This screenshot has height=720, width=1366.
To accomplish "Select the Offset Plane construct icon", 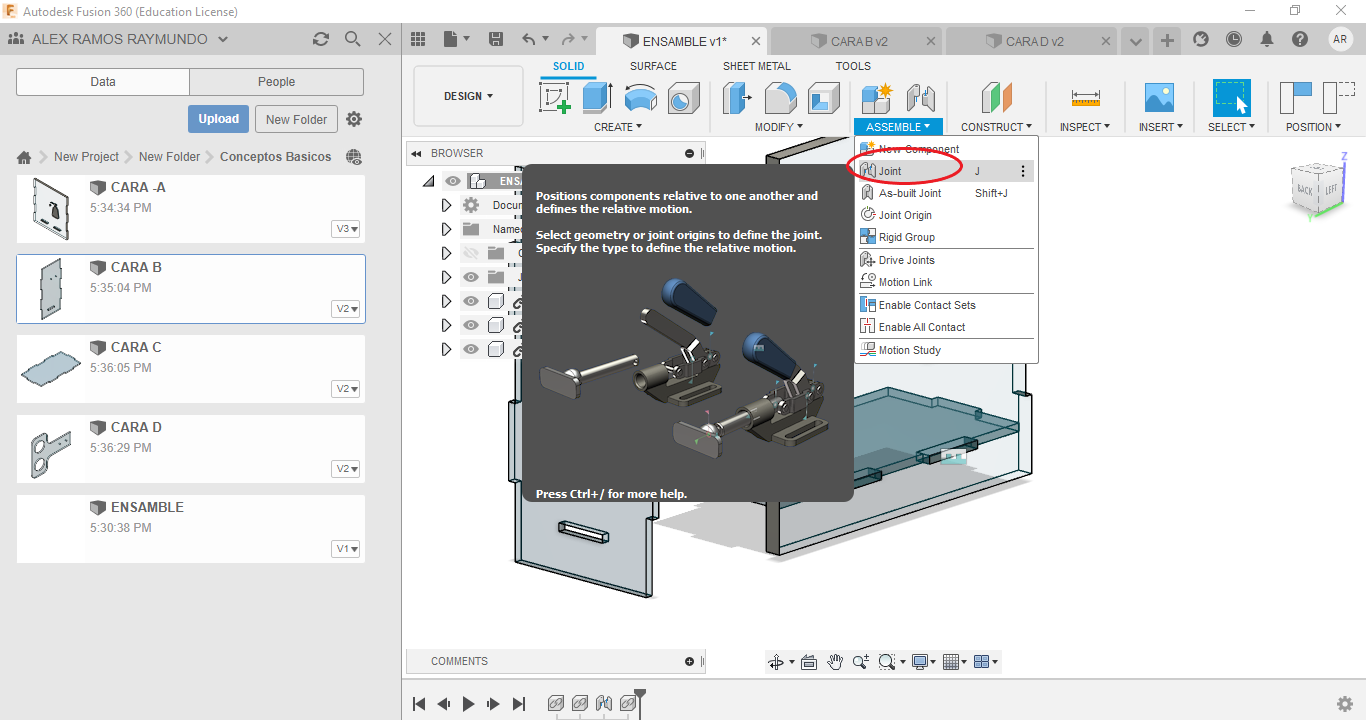I will coord(997,98).
